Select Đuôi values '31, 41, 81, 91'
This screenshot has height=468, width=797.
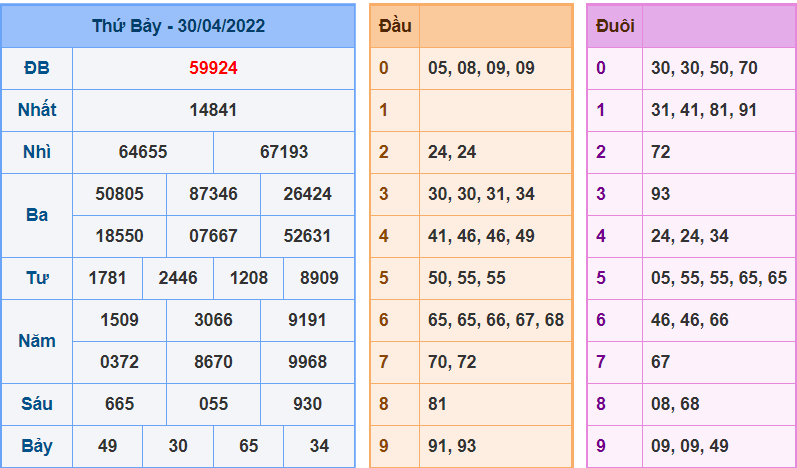[704, 110]
